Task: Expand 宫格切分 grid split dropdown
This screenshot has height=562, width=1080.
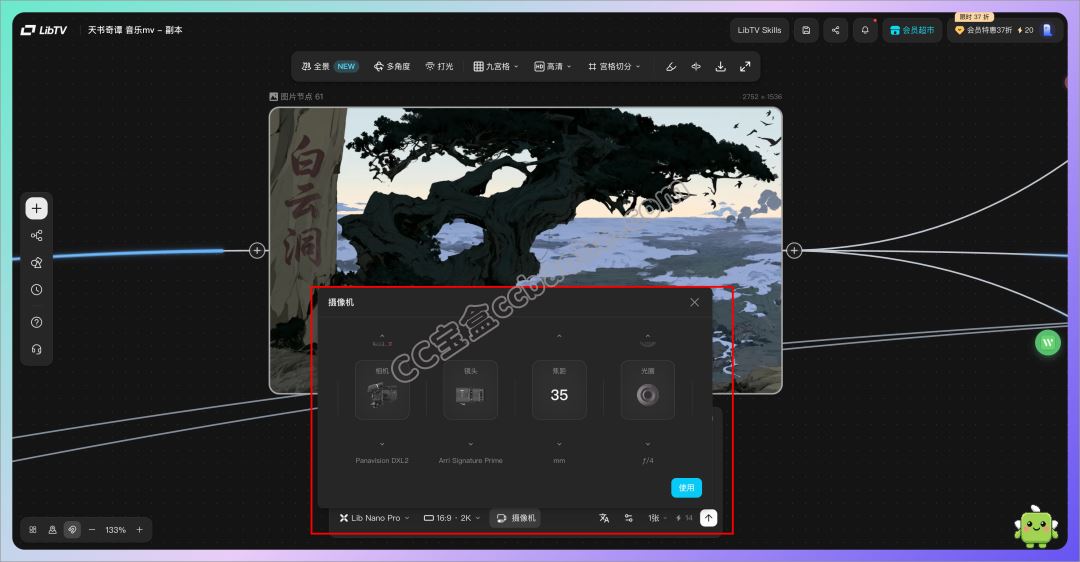Action: (614, 67)
